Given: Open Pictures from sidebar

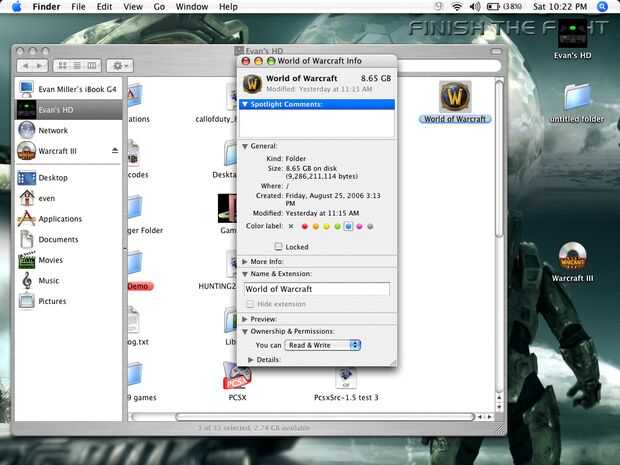Looking at the screenshot, I should 68,301.
